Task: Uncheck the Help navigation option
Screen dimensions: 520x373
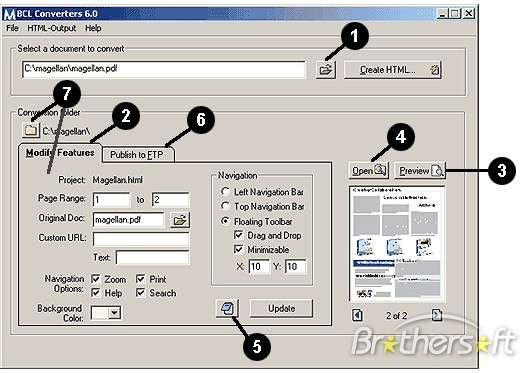Action: click(96, 293)
